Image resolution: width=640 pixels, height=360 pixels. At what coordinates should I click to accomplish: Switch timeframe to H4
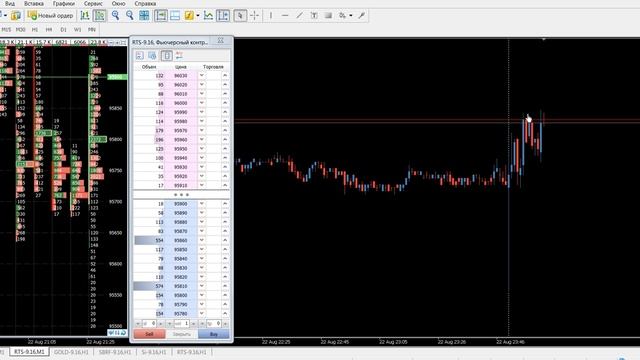49,30
